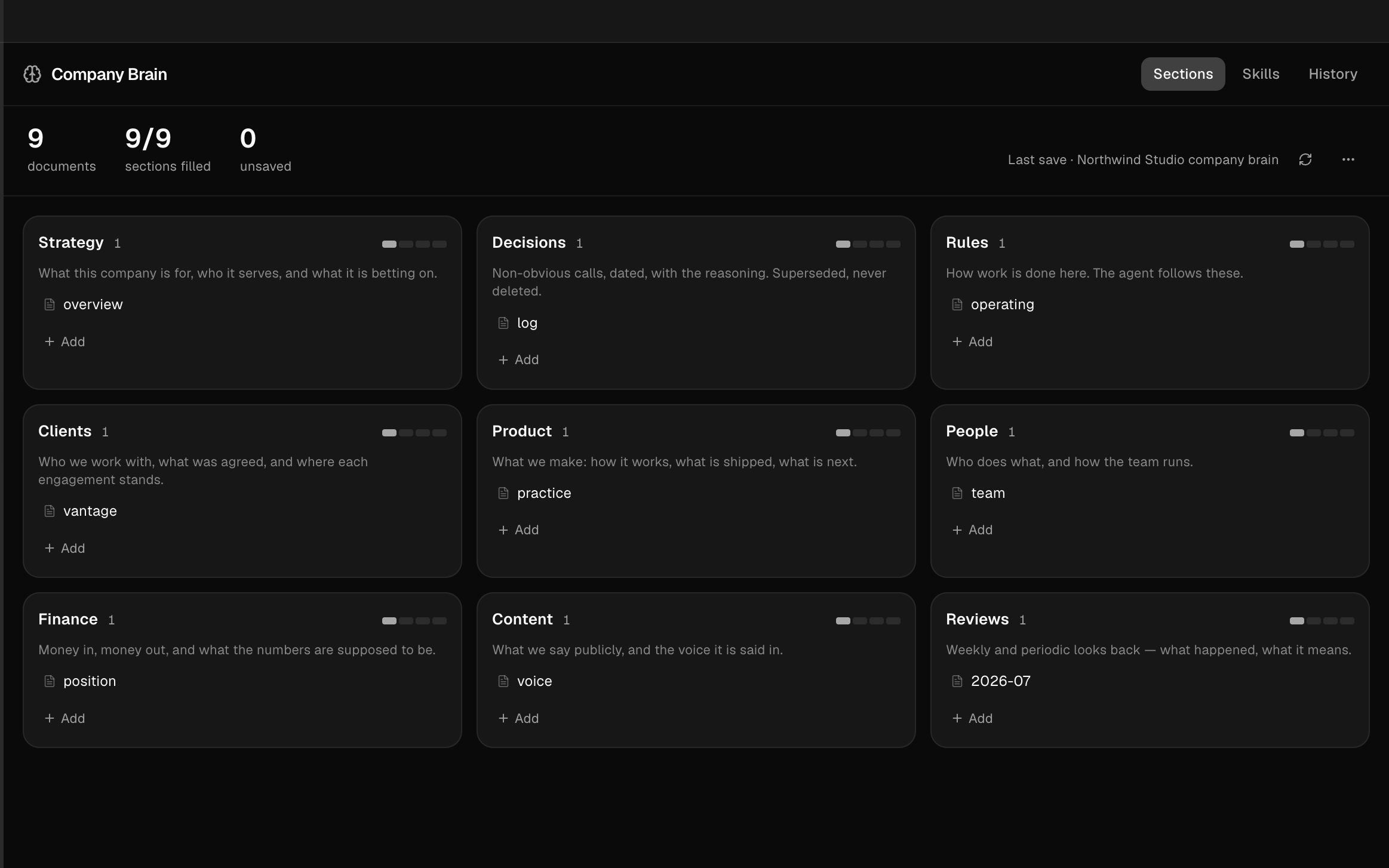Add a document to the Decisions section
Screen dimensions: 1389x868
click(518, 359)
